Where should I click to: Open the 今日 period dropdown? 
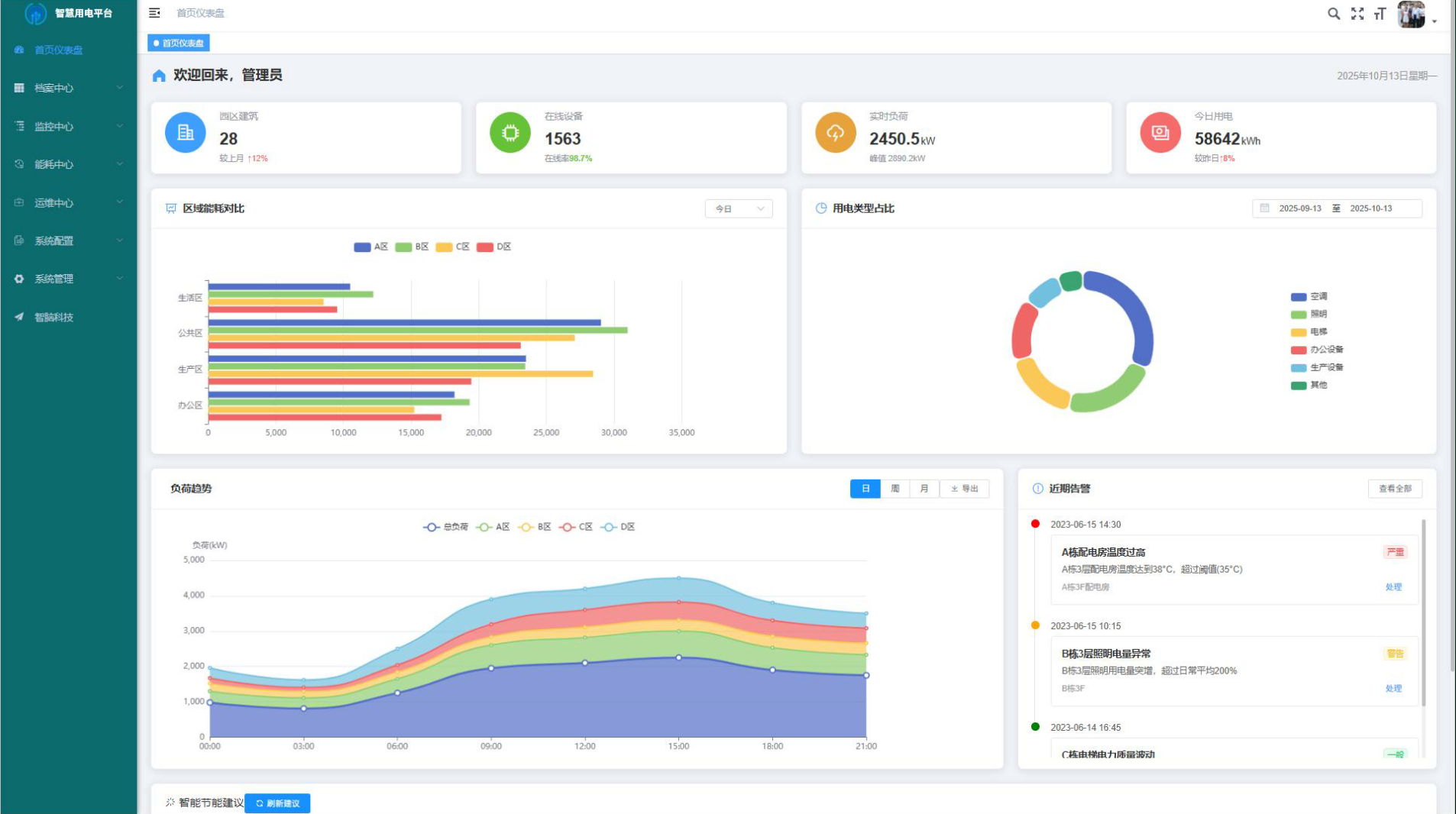click(738, 208)
